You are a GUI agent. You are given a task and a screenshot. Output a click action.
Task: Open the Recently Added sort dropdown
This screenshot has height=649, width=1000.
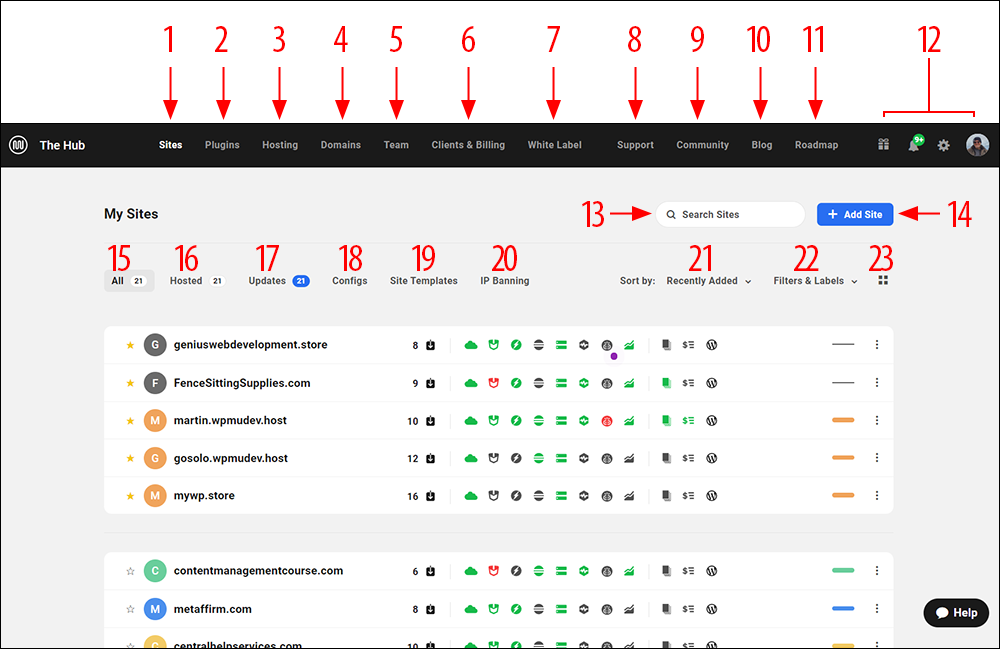(709, 281)
